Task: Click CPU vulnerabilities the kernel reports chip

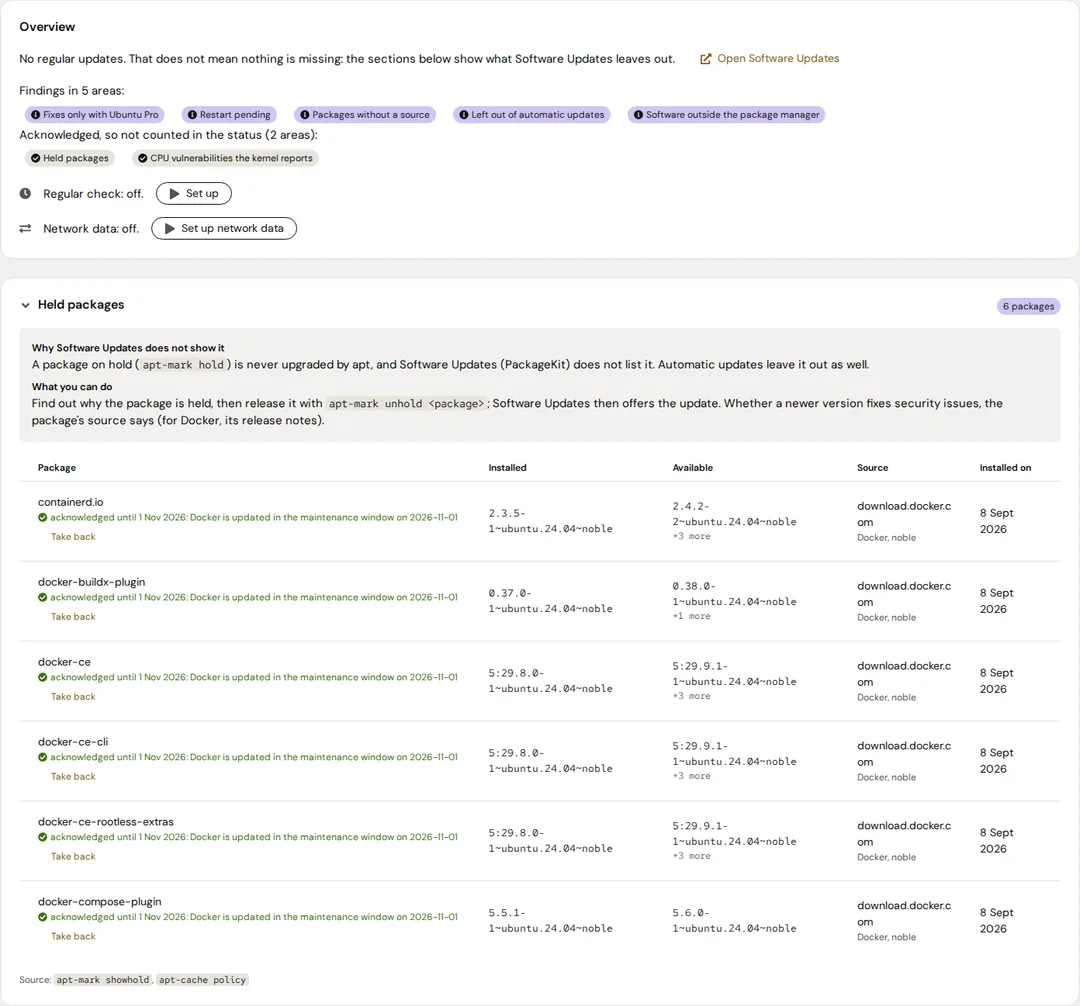Action: click(225, 158)
